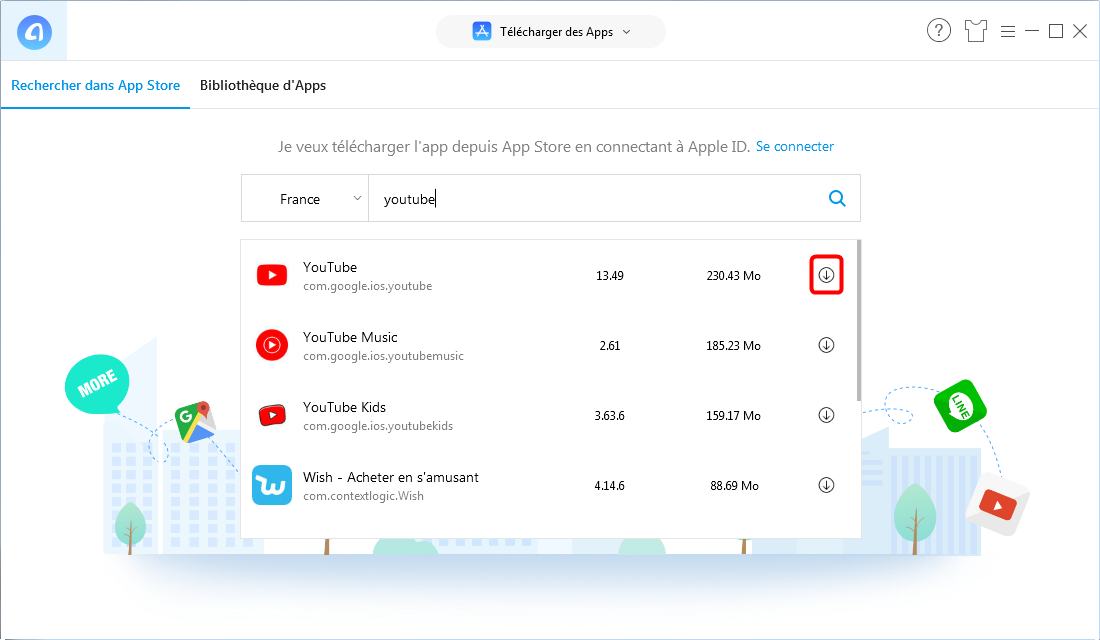
Task: Select the YouTube app name
Action: point(330,267)
